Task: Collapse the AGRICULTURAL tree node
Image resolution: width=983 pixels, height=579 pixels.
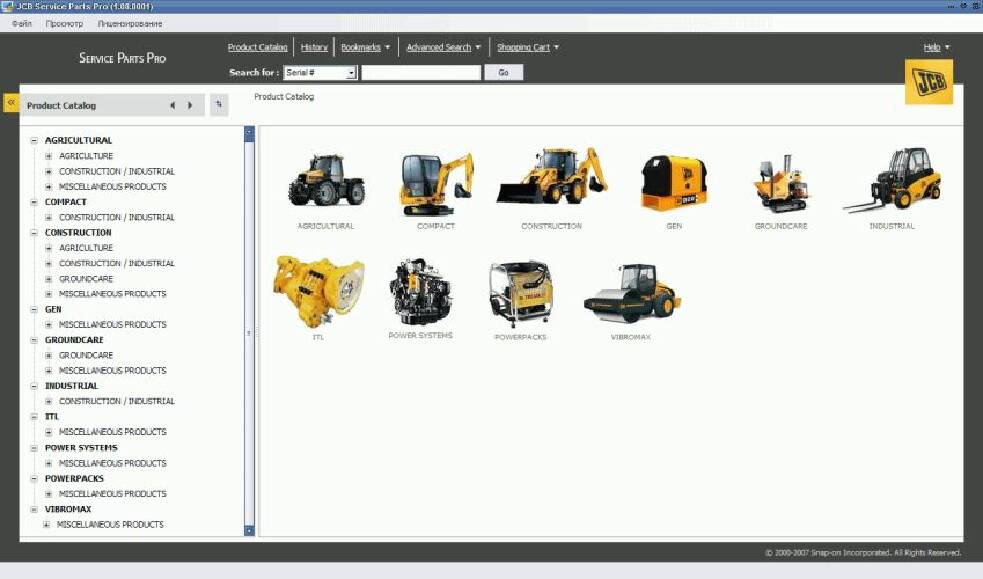Action: (34, 141)
